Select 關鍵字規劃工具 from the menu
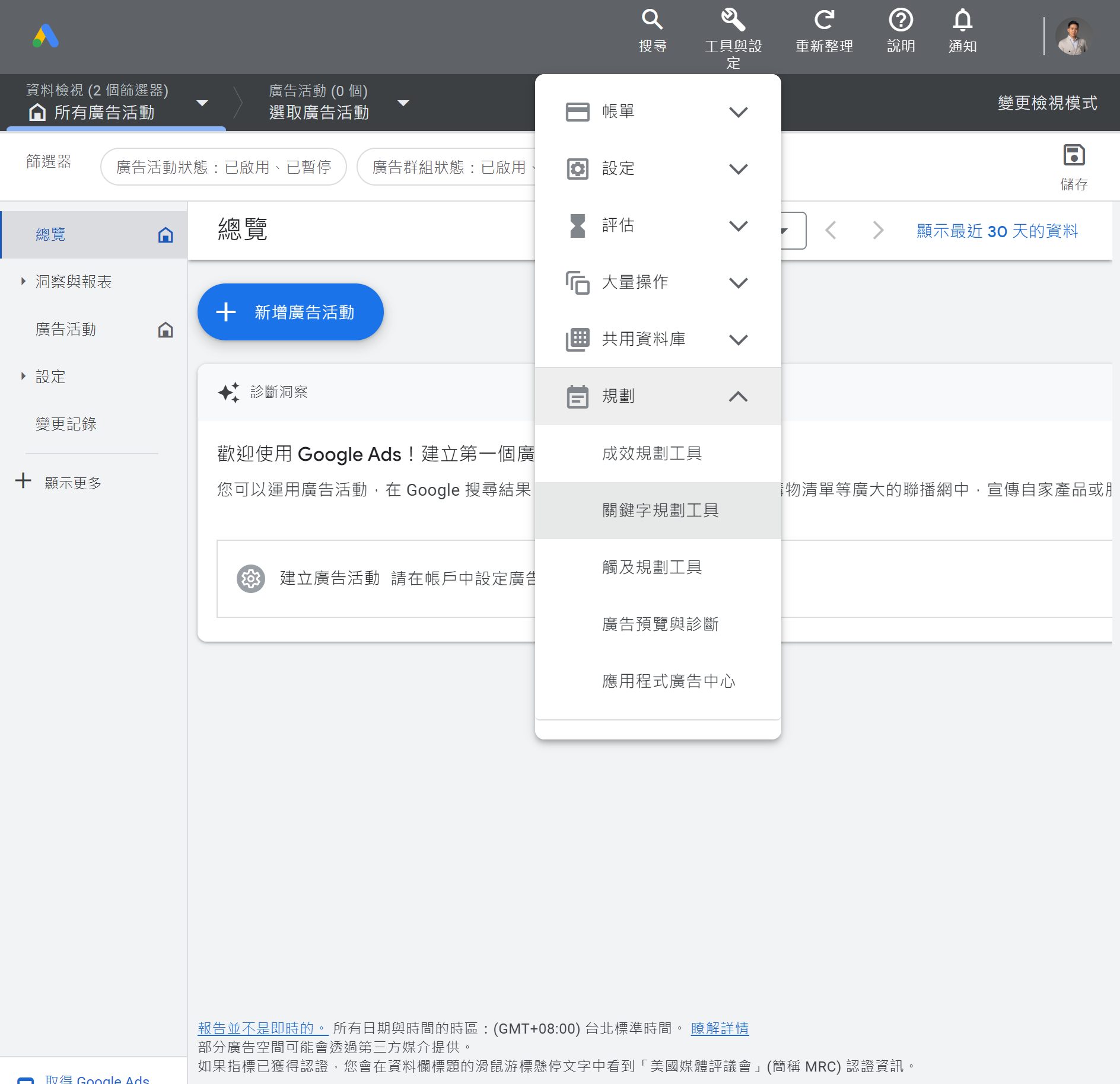 pos(660,510)
